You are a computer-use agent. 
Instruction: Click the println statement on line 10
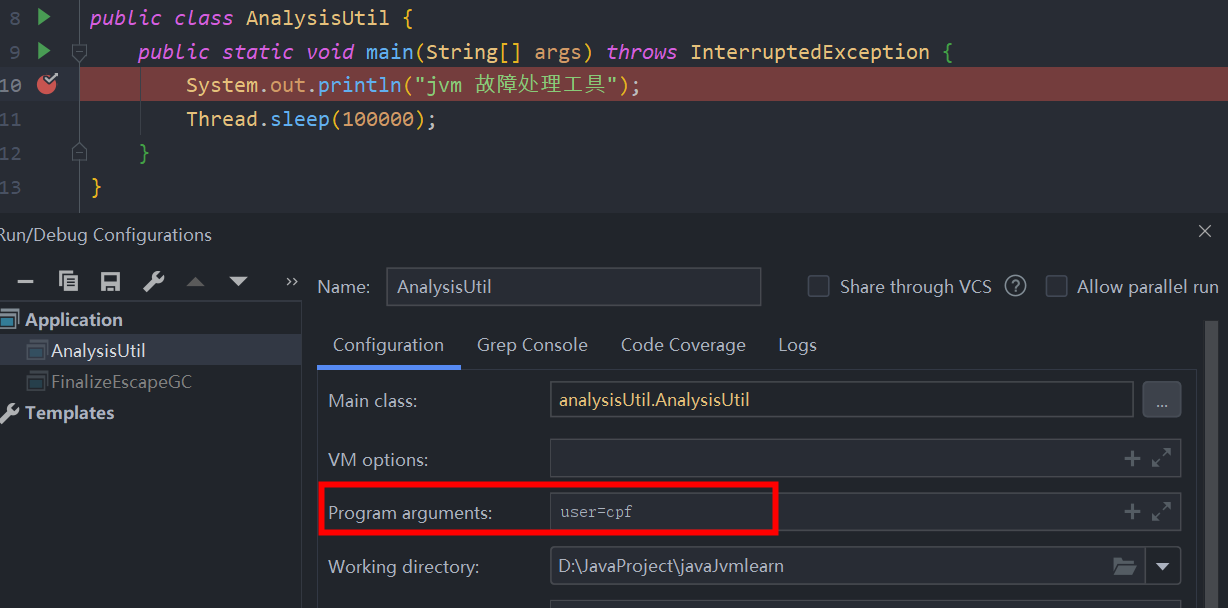click(412, 85)
